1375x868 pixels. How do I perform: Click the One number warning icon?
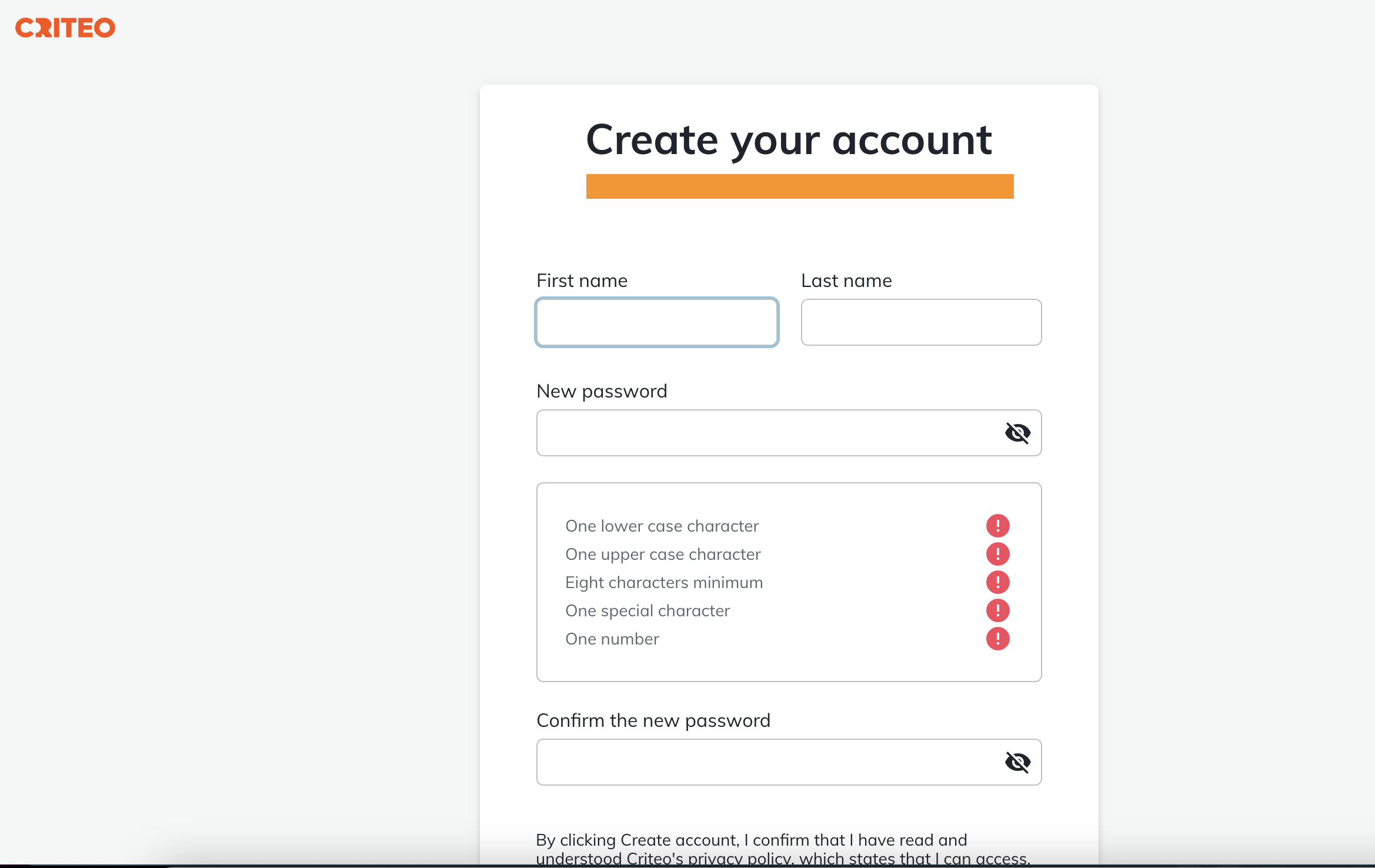[998, 639]
